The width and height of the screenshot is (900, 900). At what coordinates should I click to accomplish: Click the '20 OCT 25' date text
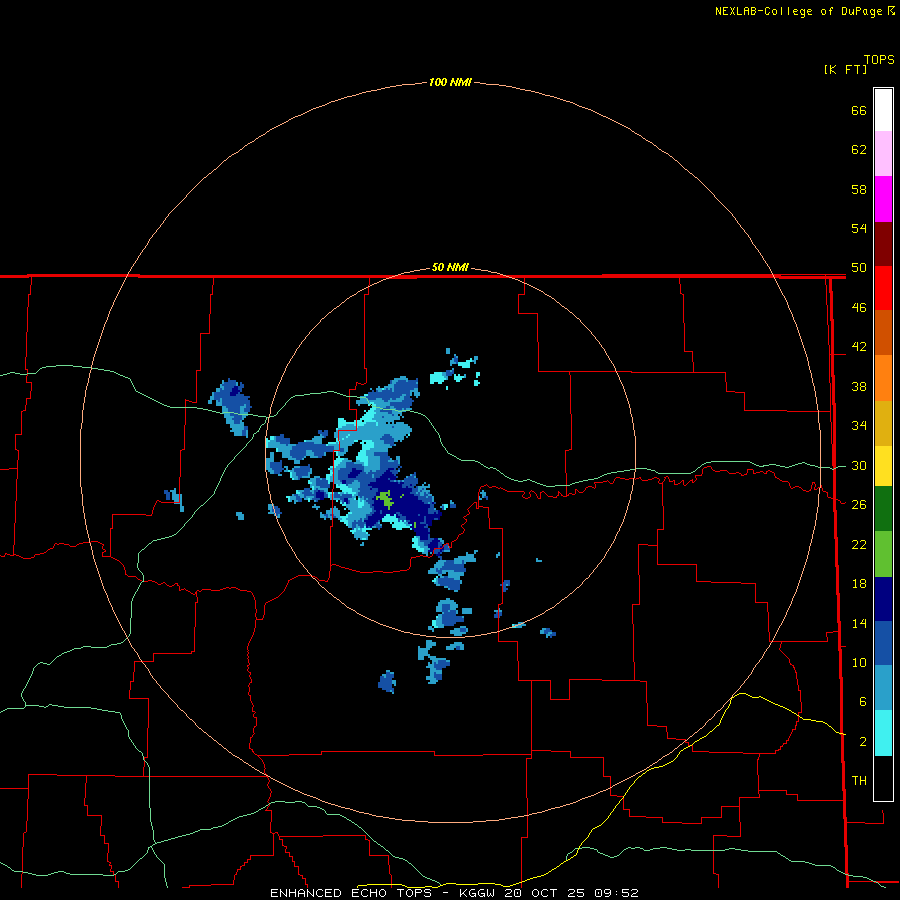(x=545, y=893)
